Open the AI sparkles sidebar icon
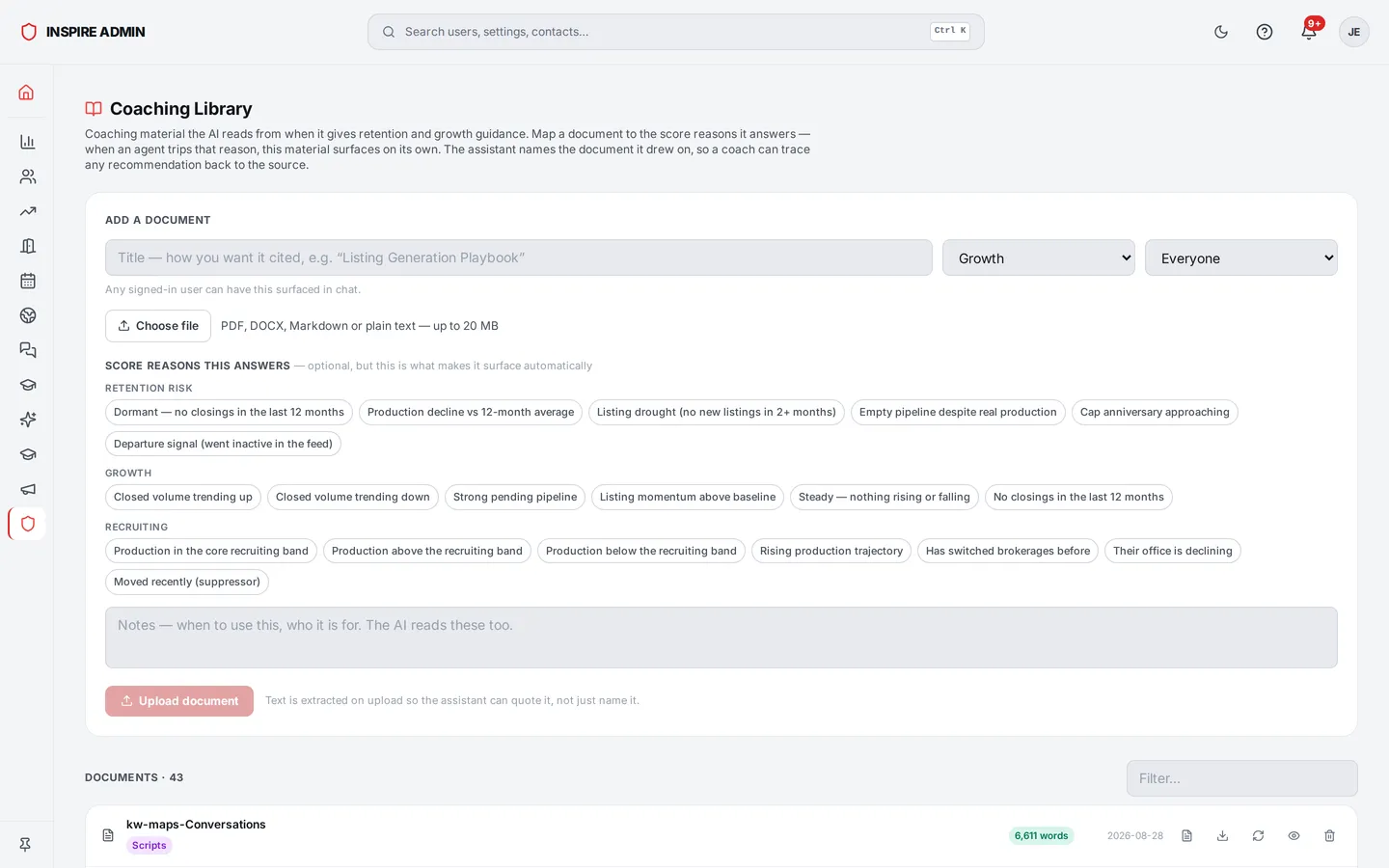1389x868 pixels. [x=27, y=420]
